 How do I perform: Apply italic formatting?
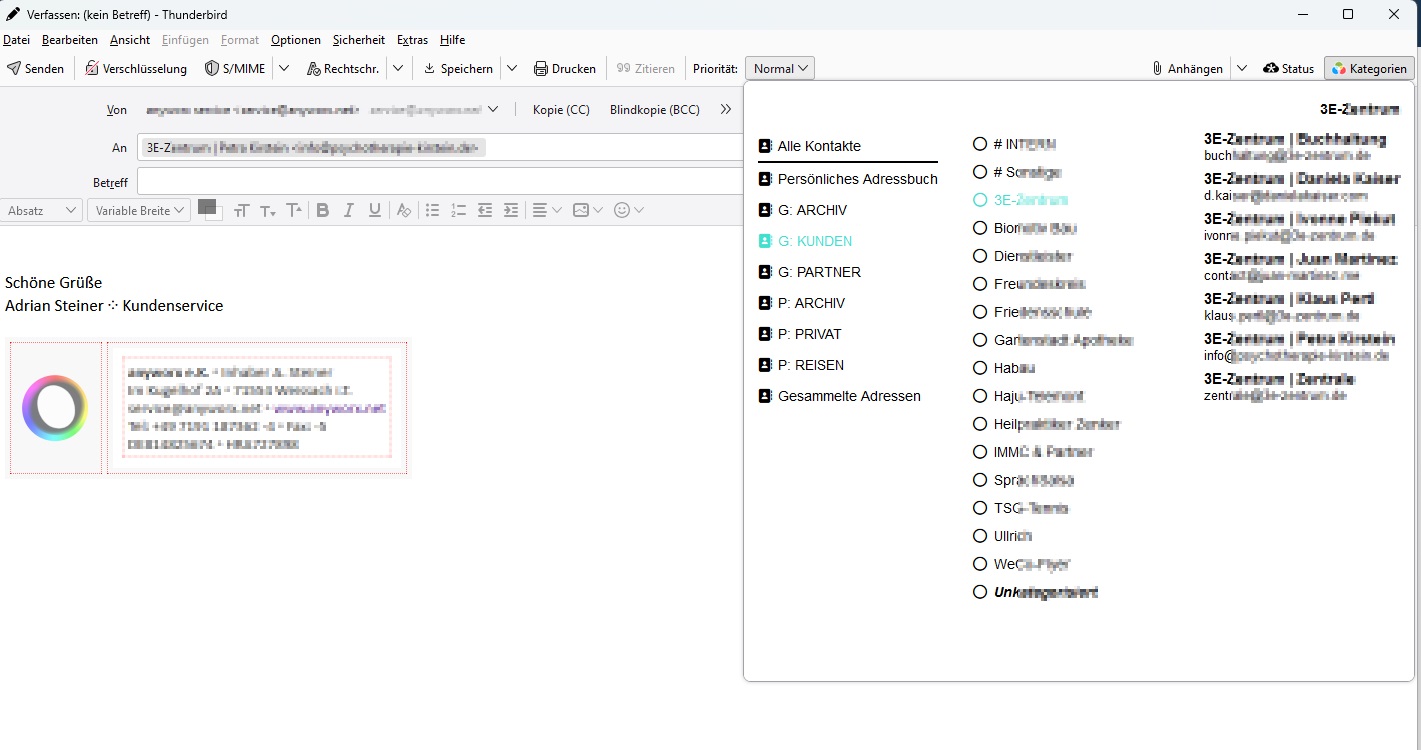(x=349, y=210)
